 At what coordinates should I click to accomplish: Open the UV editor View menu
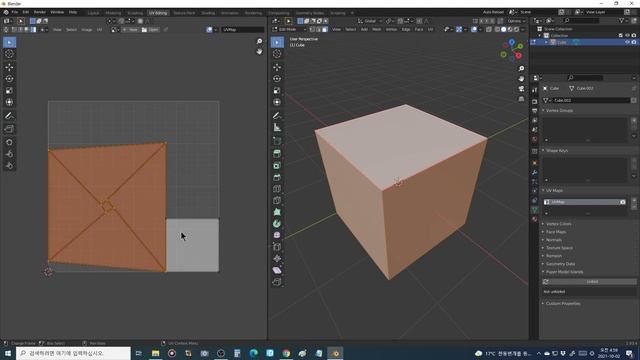[57, 29]
